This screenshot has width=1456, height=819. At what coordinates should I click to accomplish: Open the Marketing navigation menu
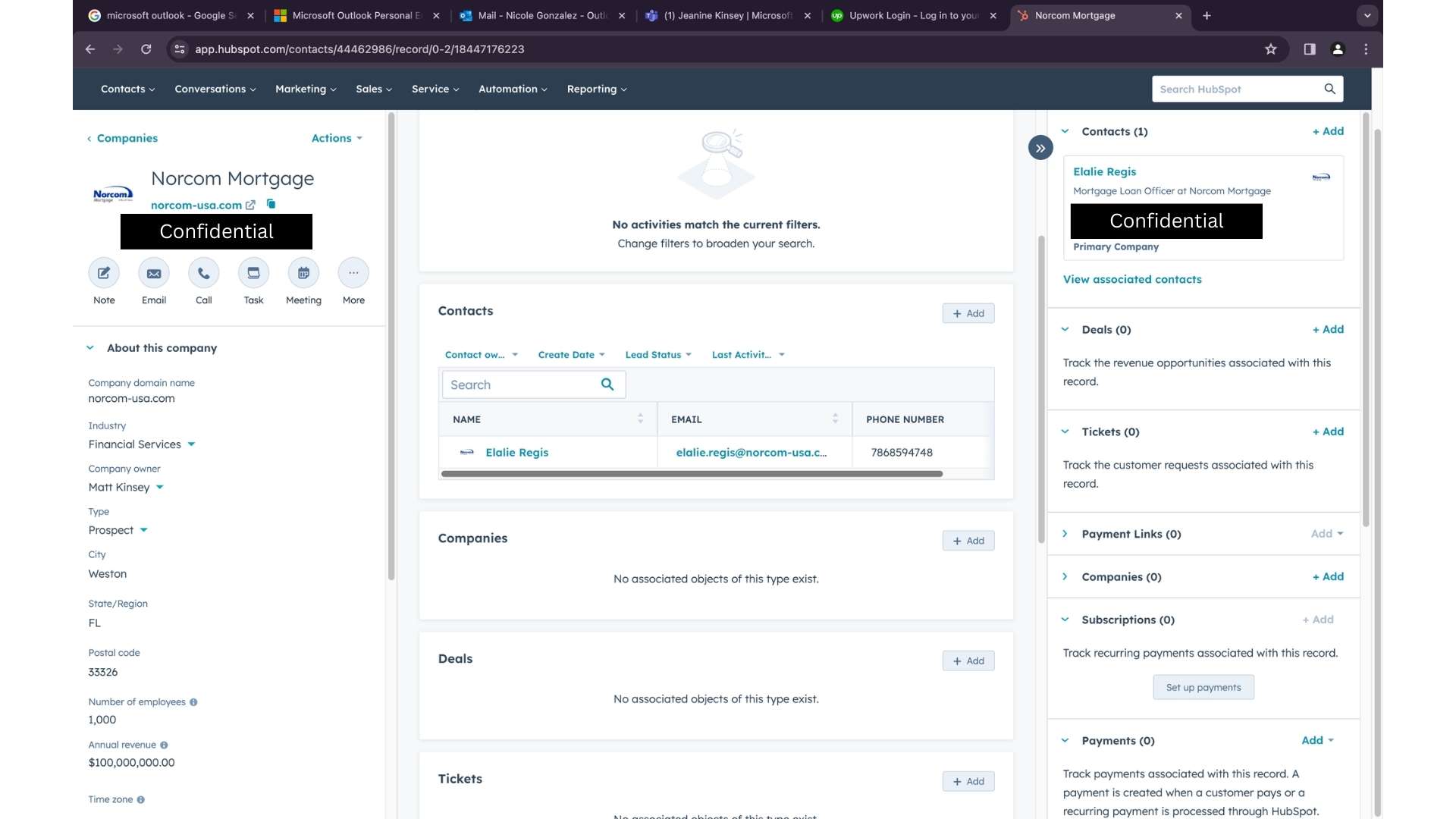pyautogui.click(x=305, y=89)
